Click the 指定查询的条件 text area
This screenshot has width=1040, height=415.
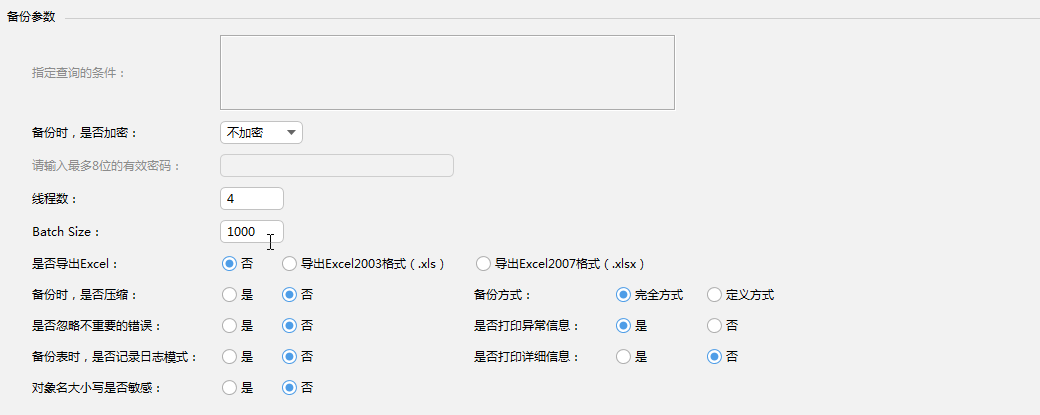coord(447,72)
